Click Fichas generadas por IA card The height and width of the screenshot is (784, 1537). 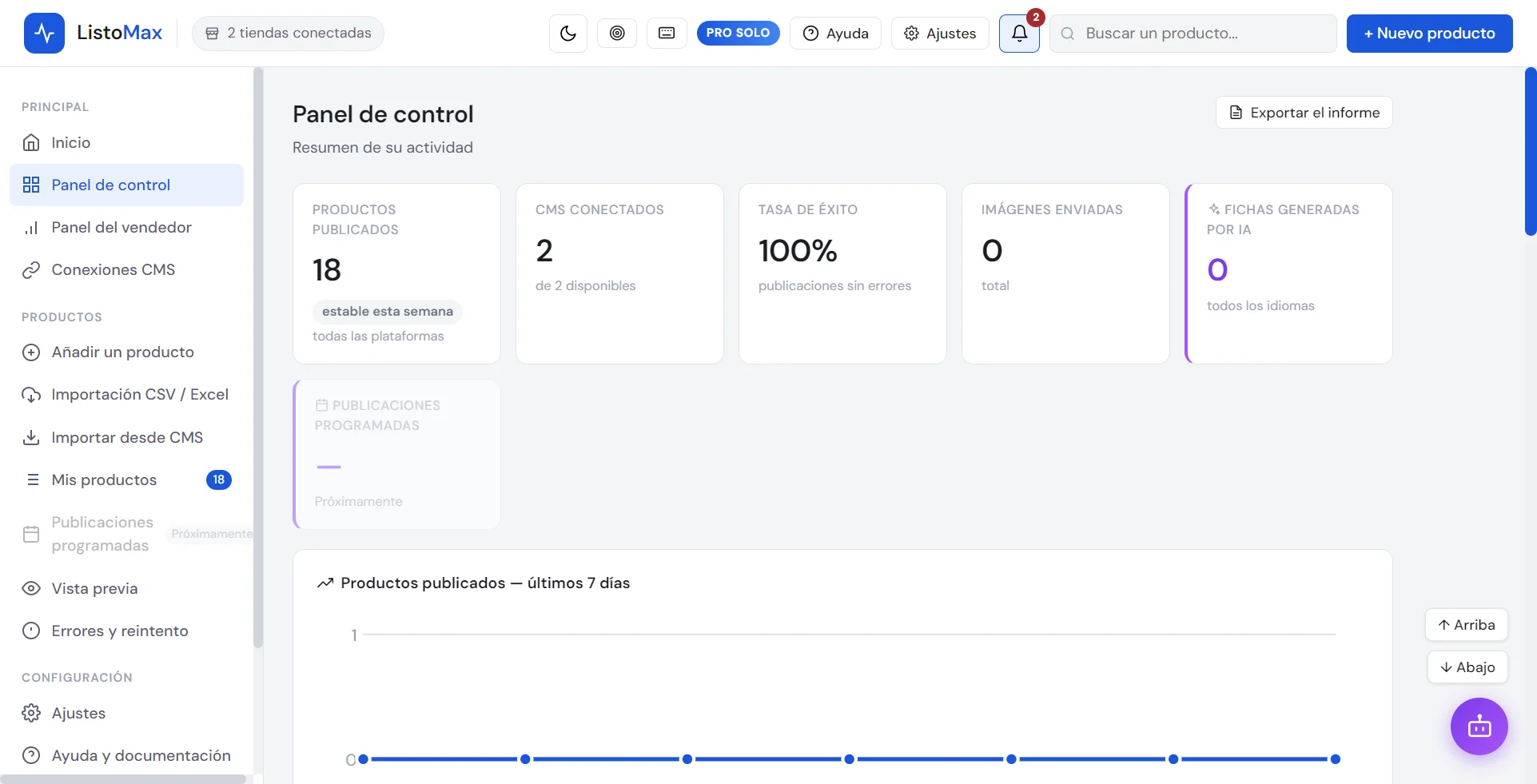coord(1288,274)
